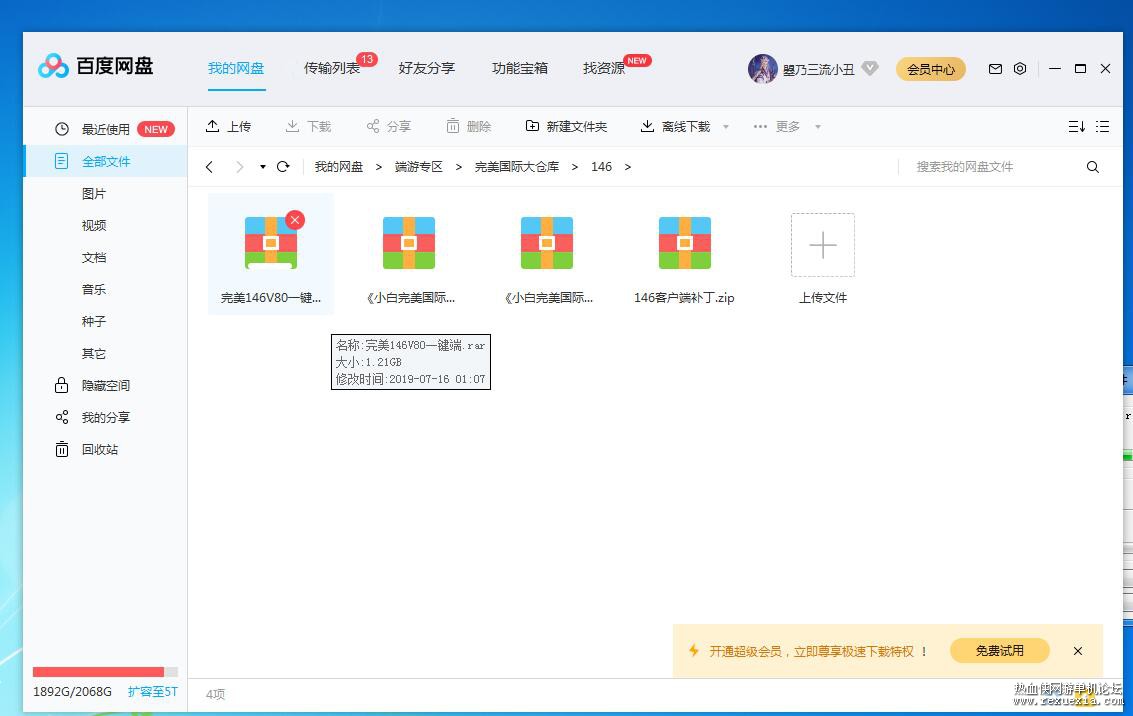Open 最近使用 in the sidebar
Viewport: 1133px width, 716px height.
(105, 129)
